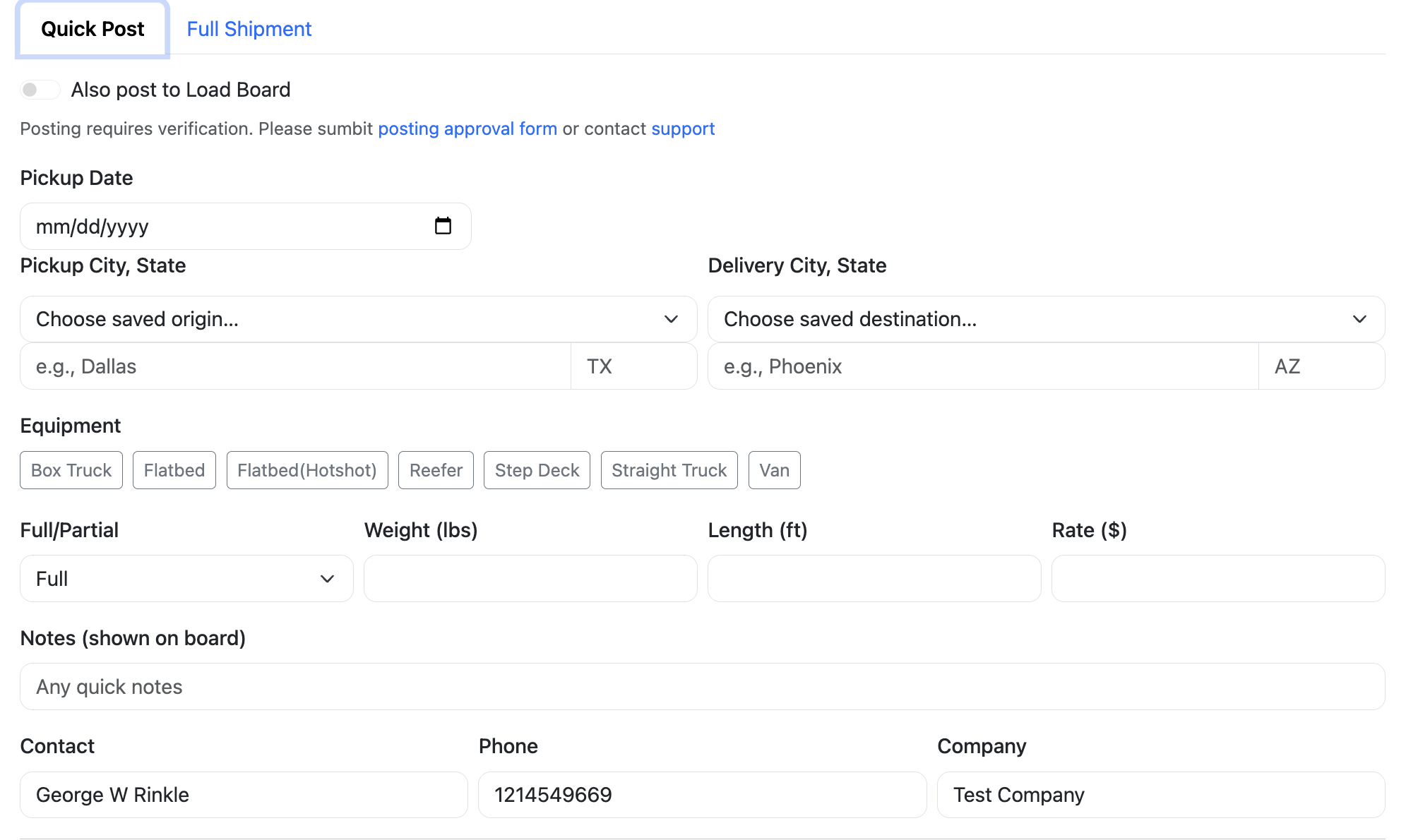Select the Straight Truck equipment chip
Image resolution: width=1418 pixels, height=840 pixels.
pos(668,469)
